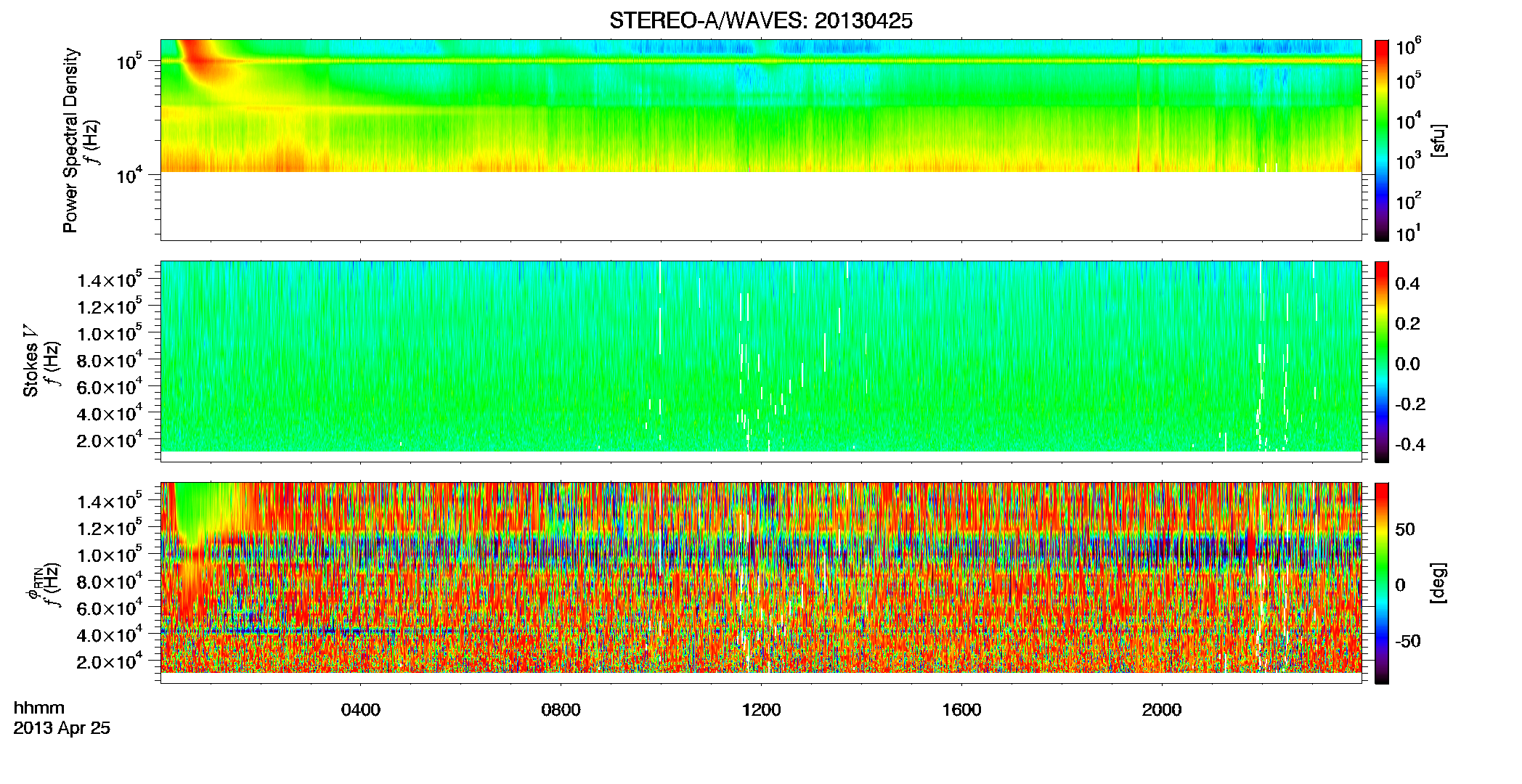1522x784 pixels.
Task: Click the 1.4×10^5 tick in Stokes V panel
Action: point(109,281)
